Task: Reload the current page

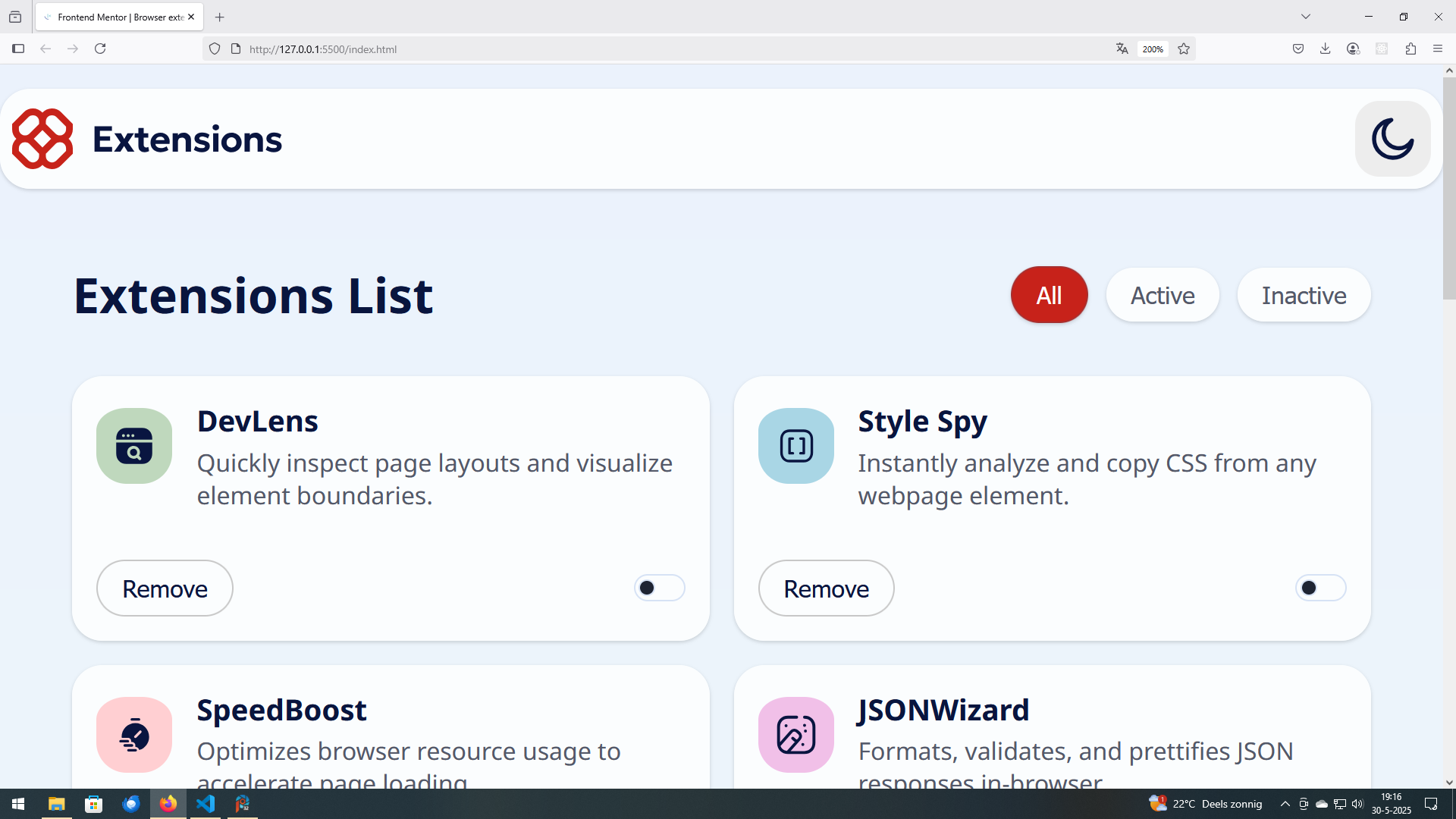Action: click(x=100, y=49)
